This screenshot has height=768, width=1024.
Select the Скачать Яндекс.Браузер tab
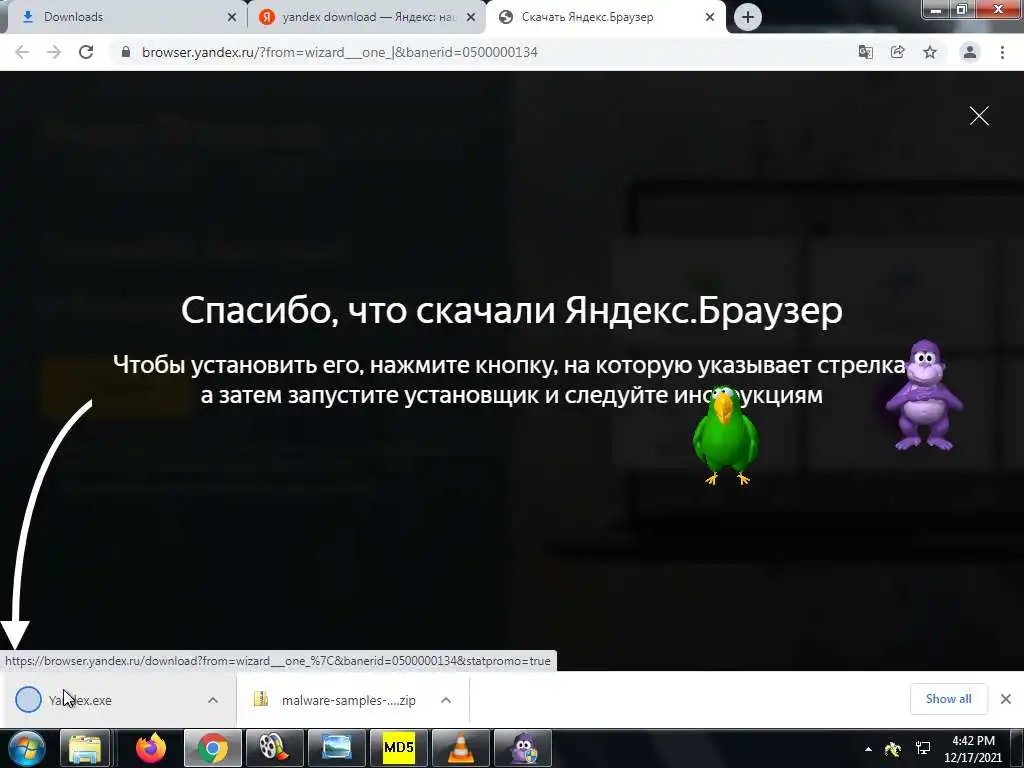point(604,17)
